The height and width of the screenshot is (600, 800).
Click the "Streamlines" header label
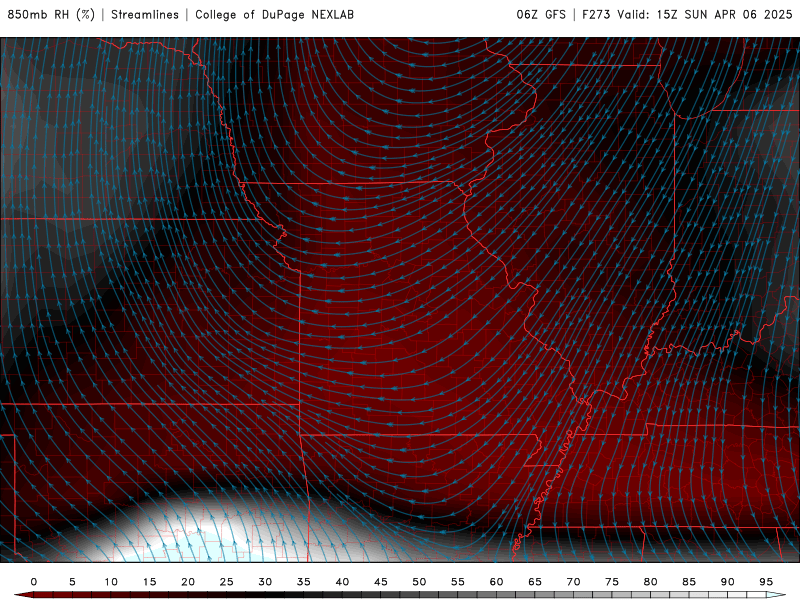click(145, 15)
